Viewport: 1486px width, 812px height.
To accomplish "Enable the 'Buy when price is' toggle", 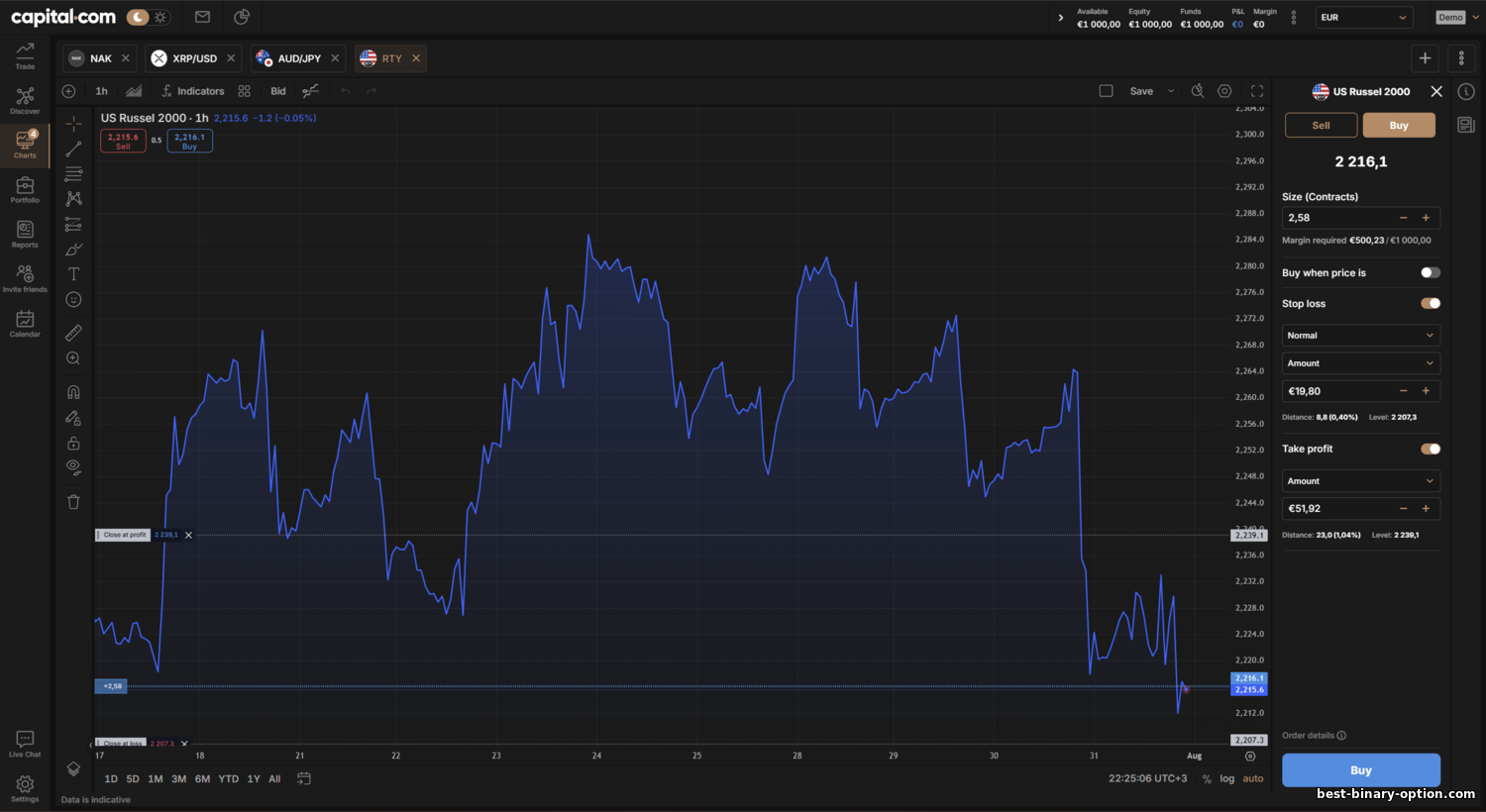I will click(1430, 273).
